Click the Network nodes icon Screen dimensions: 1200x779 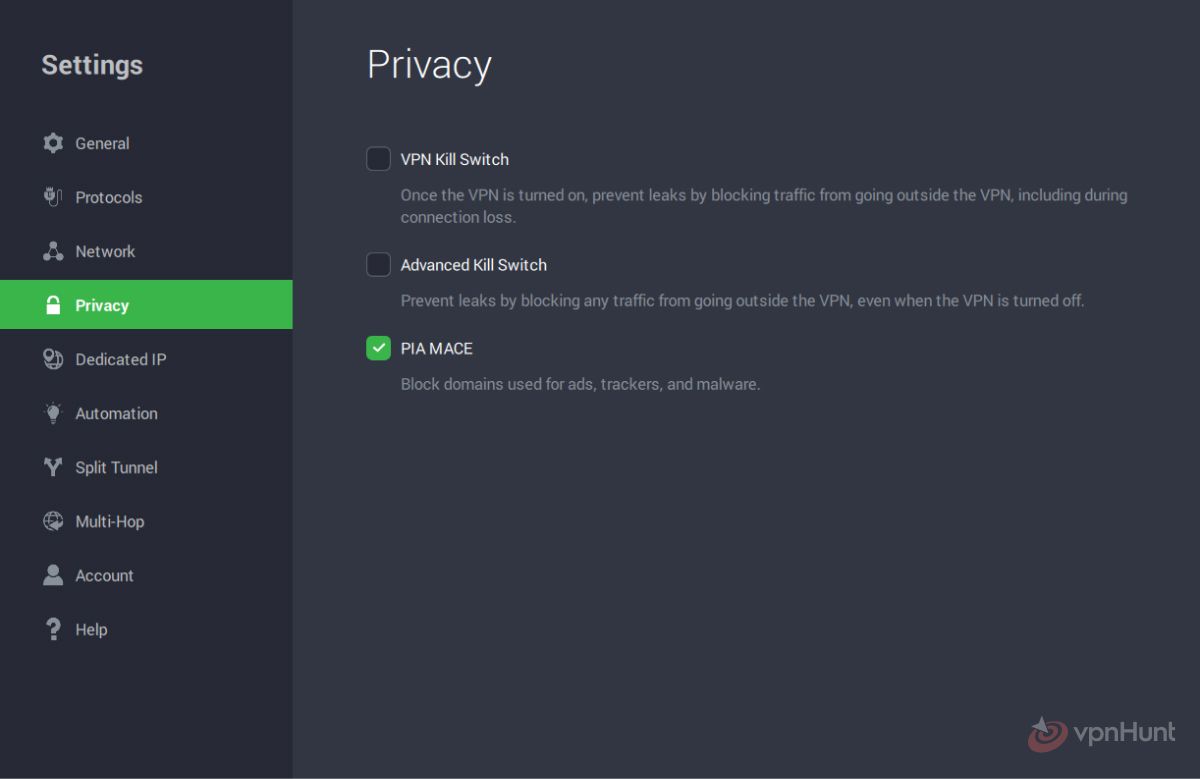[53, 251]
